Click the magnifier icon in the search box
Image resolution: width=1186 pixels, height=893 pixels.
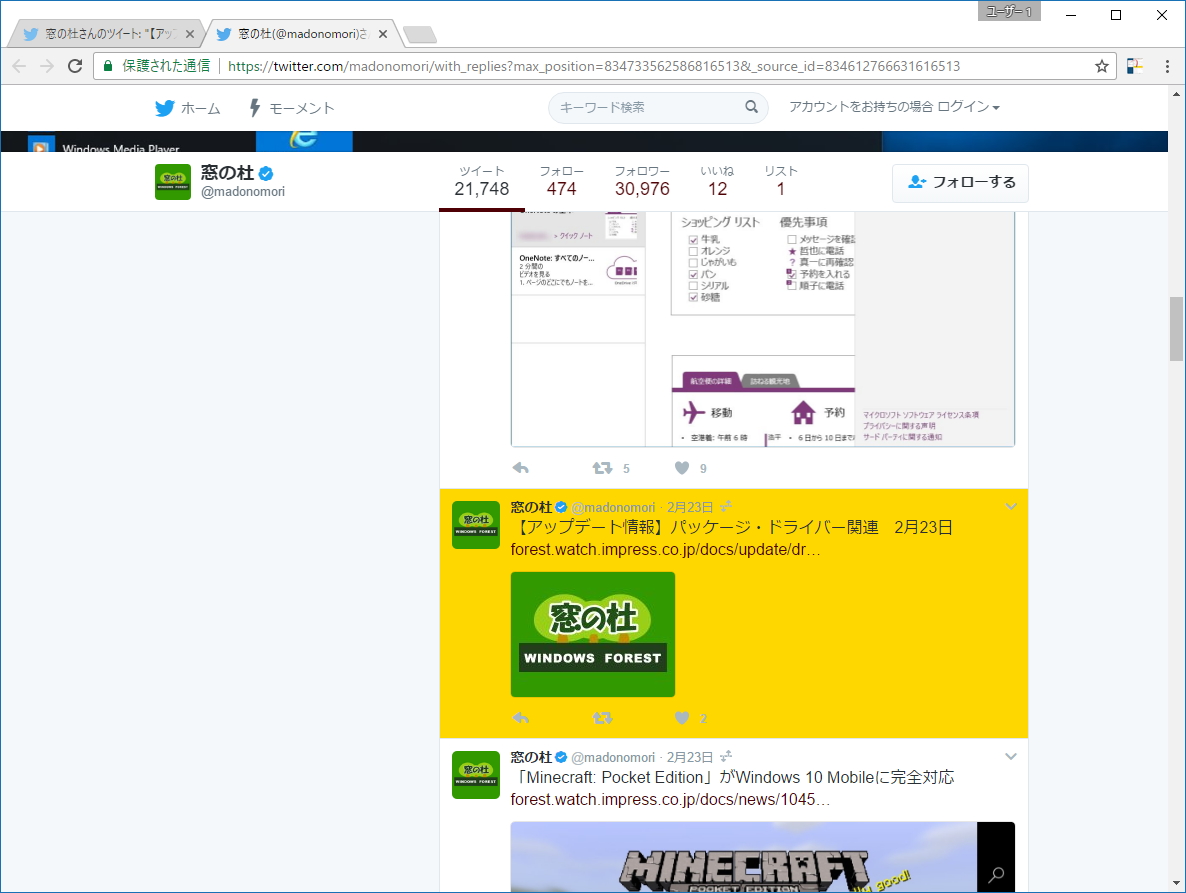(751, 106)
